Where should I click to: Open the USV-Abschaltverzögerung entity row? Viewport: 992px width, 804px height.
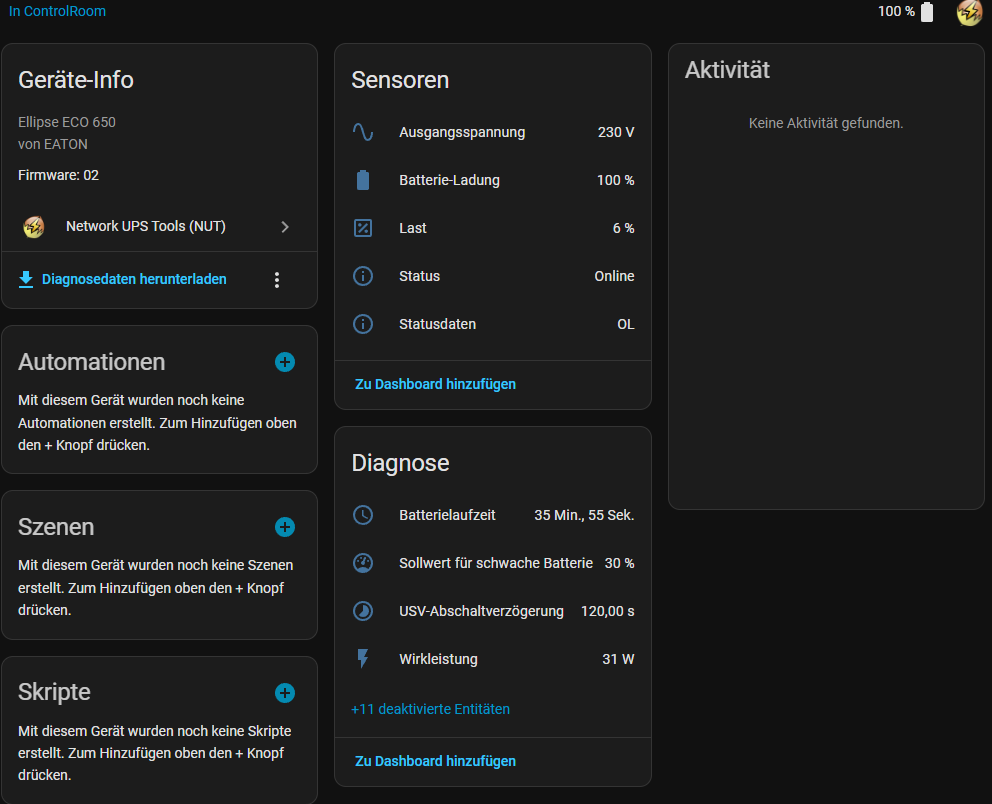[x=493, y=611]
